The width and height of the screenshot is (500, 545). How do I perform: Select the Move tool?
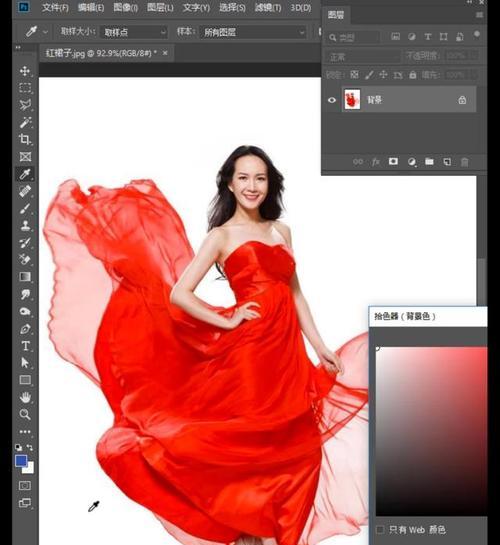pyautogui.click(x=25, y=71)
